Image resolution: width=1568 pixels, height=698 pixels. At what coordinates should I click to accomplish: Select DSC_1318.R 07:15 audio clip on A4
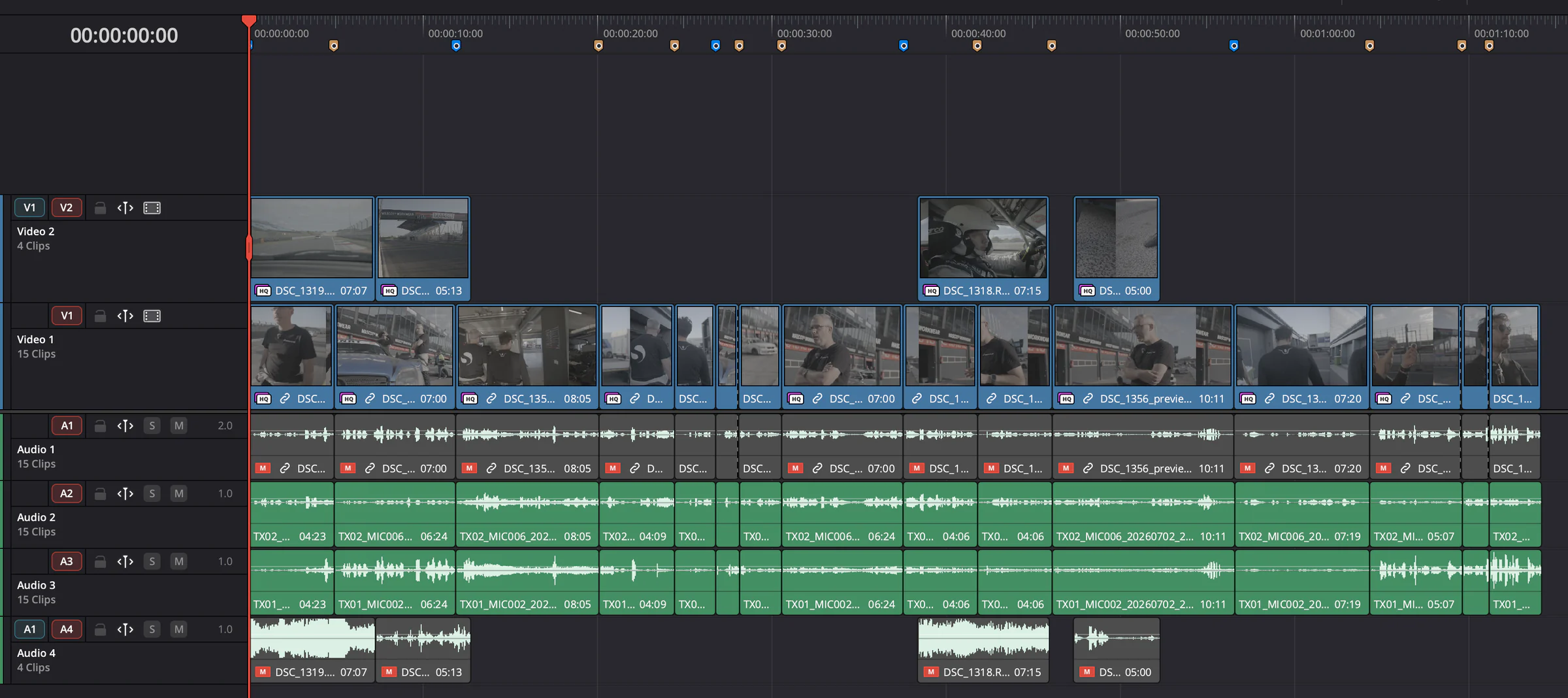tap(983, 650)
